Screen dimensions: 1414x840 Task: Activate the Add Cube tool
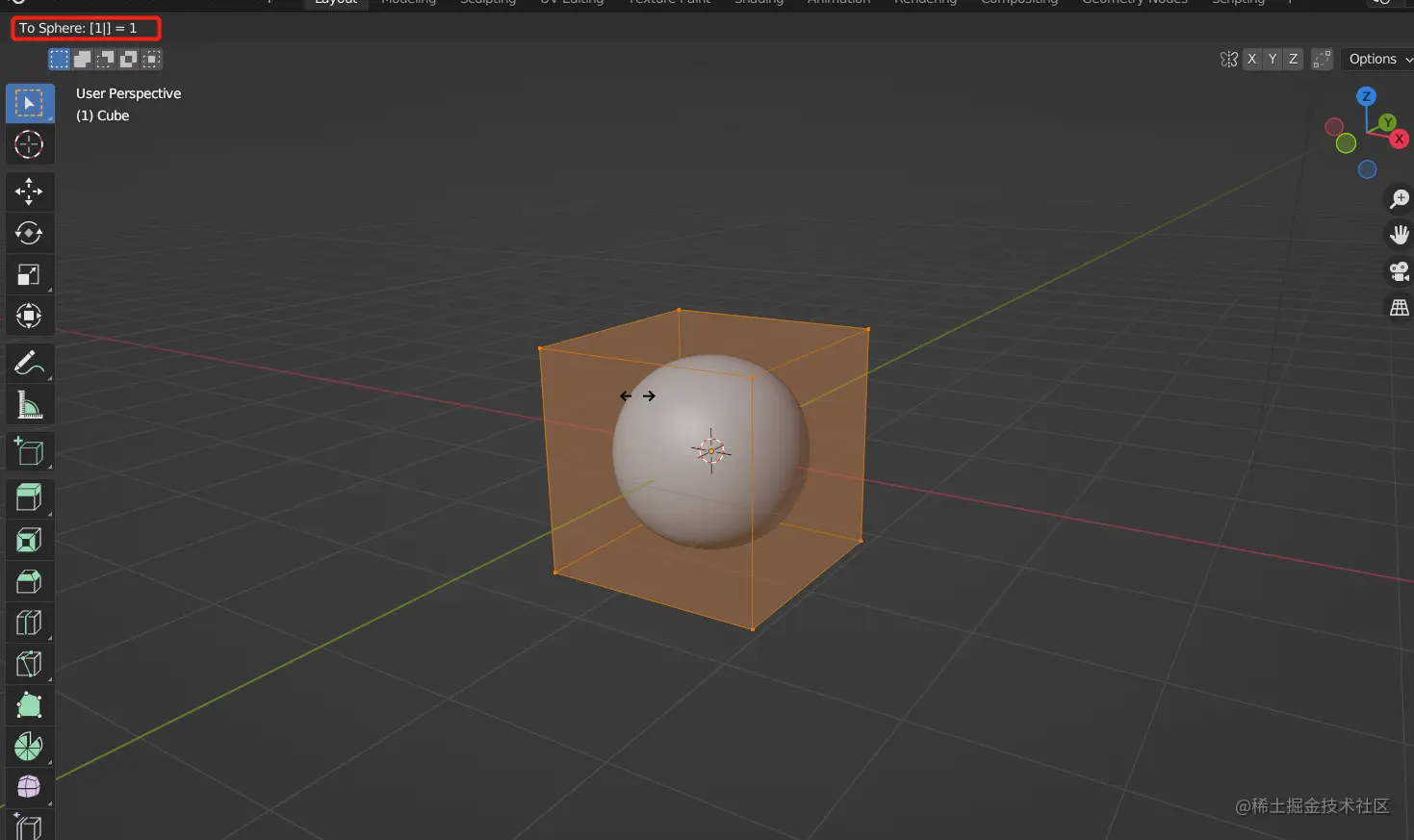[x=30, y=451]
